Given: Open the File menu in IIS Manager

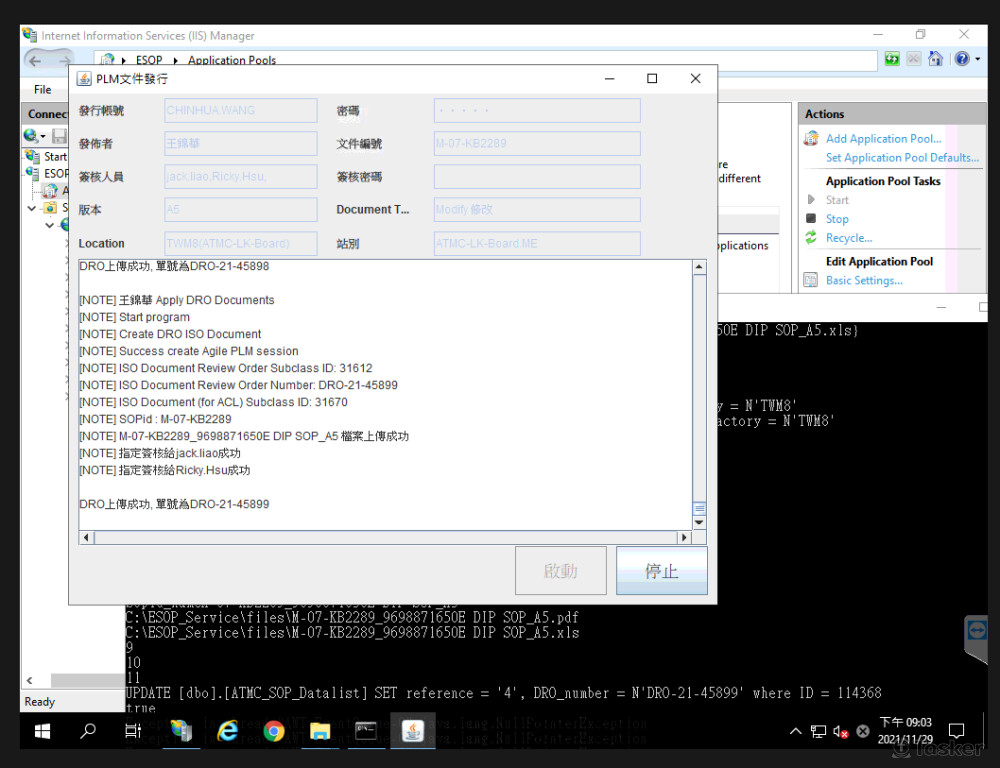Looking at the screenshot, I should (42, 89).
